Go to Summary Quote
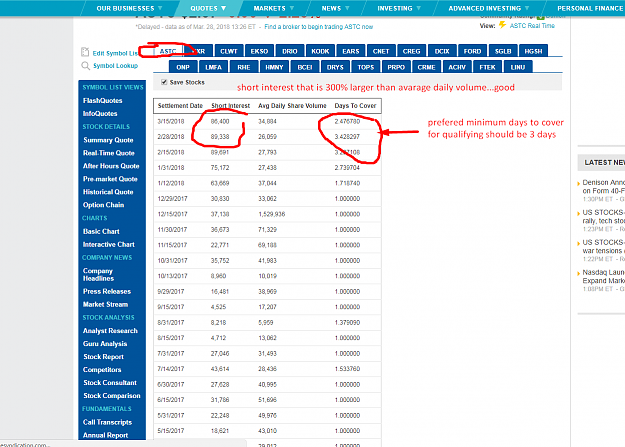Image resolution: width=625 pixels, height=447 pixels. click(108, 140)
